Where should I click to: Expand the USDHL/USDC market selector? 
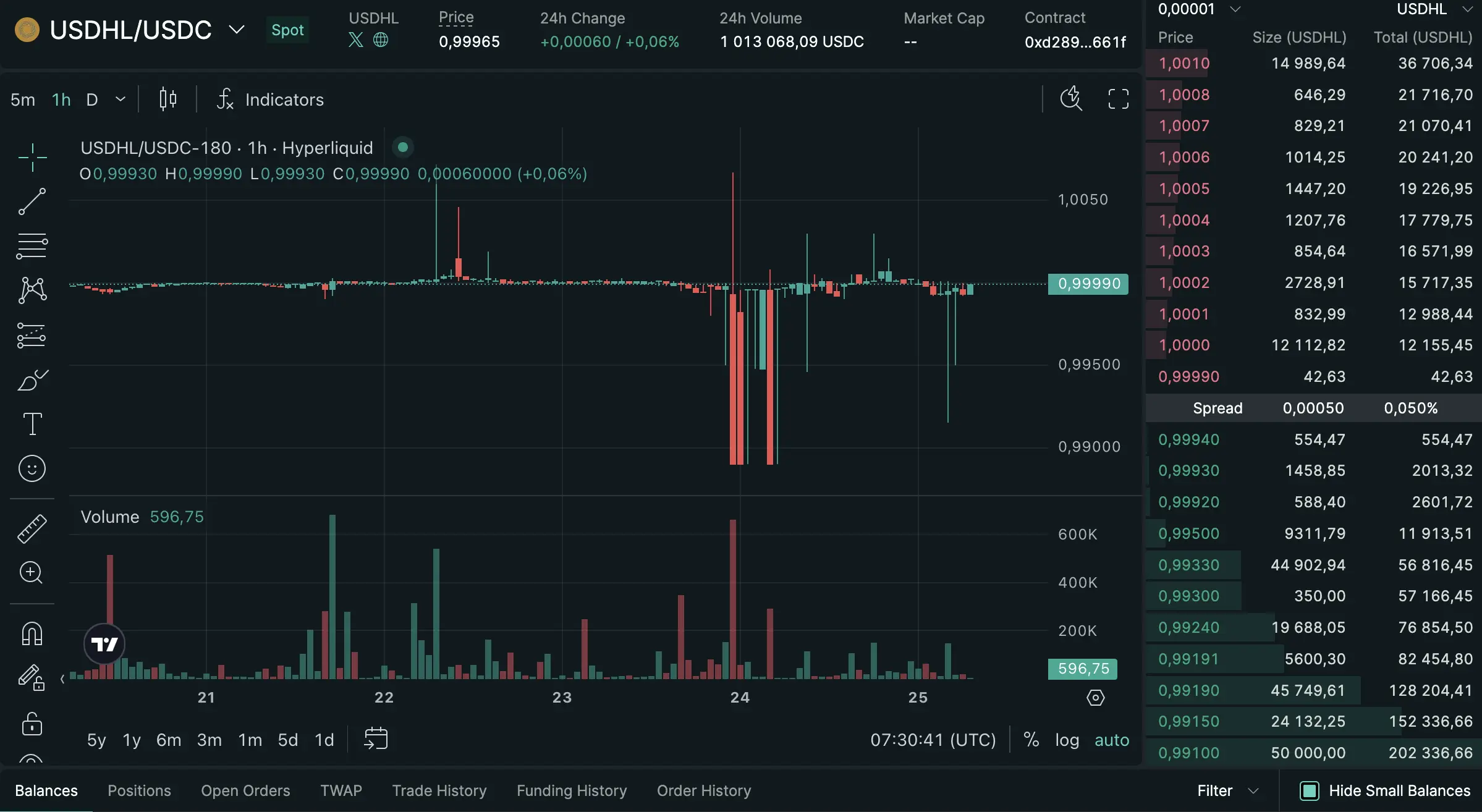pyautogui.click(x=236, y=29)
